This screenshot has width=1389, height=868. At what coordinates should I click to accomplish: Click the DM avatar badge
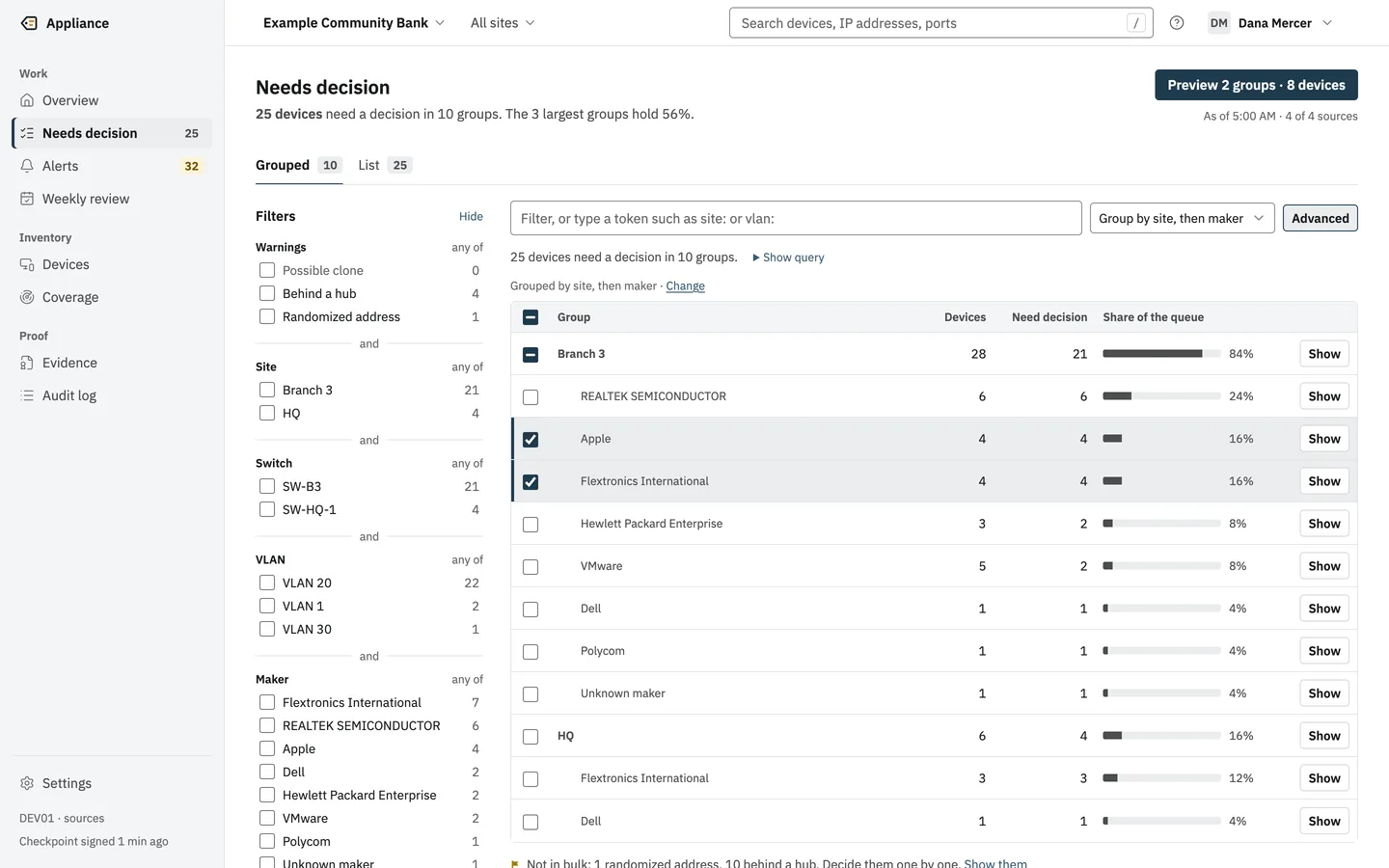coord(1219,23)
